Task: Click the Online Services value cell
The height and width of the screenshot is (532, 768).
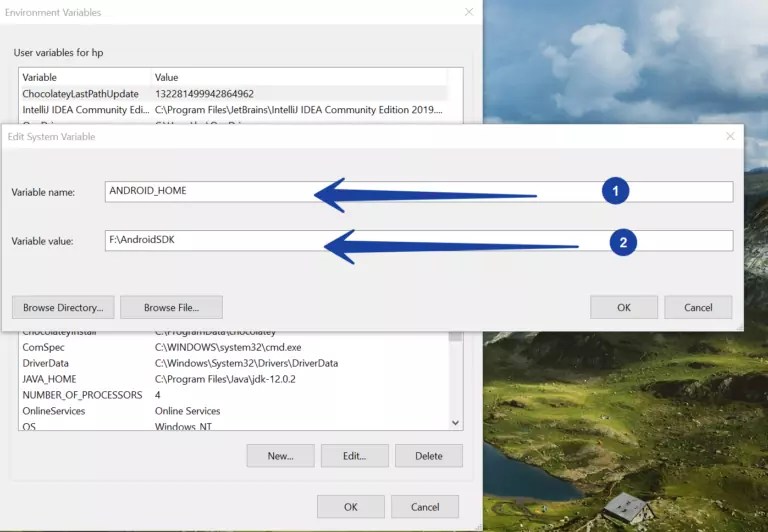Action: click(x=188, y=411)
